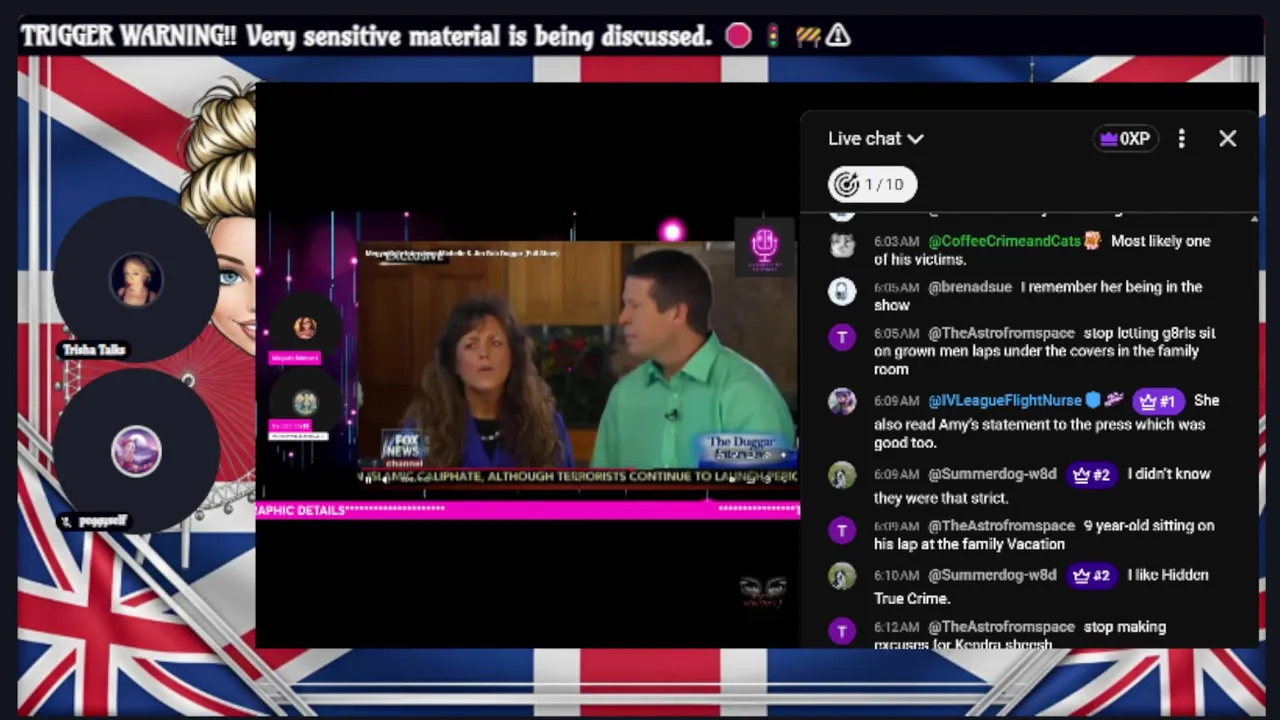
Task: Click the warning triangle icon in the banner
Action: click(838, 36)
